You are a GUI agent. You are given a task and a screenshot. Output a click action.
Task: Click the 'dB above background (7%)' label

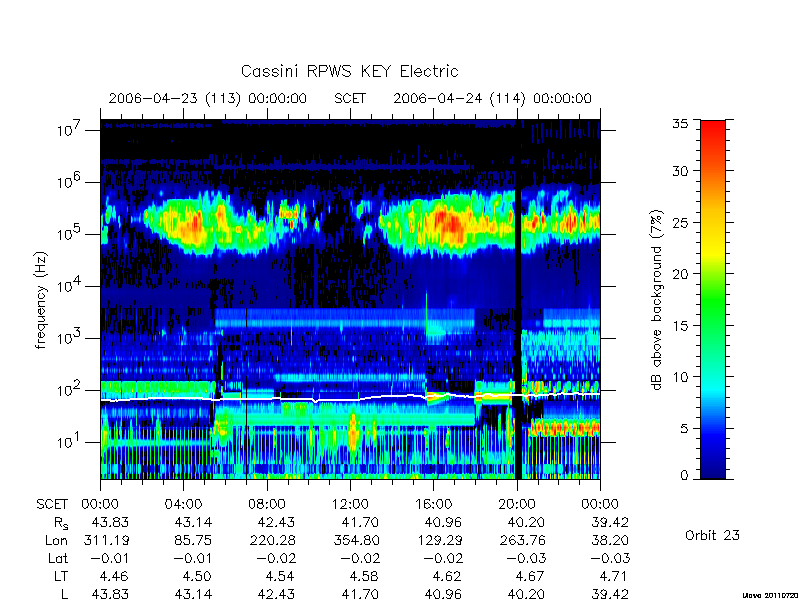tap(657, 300)
